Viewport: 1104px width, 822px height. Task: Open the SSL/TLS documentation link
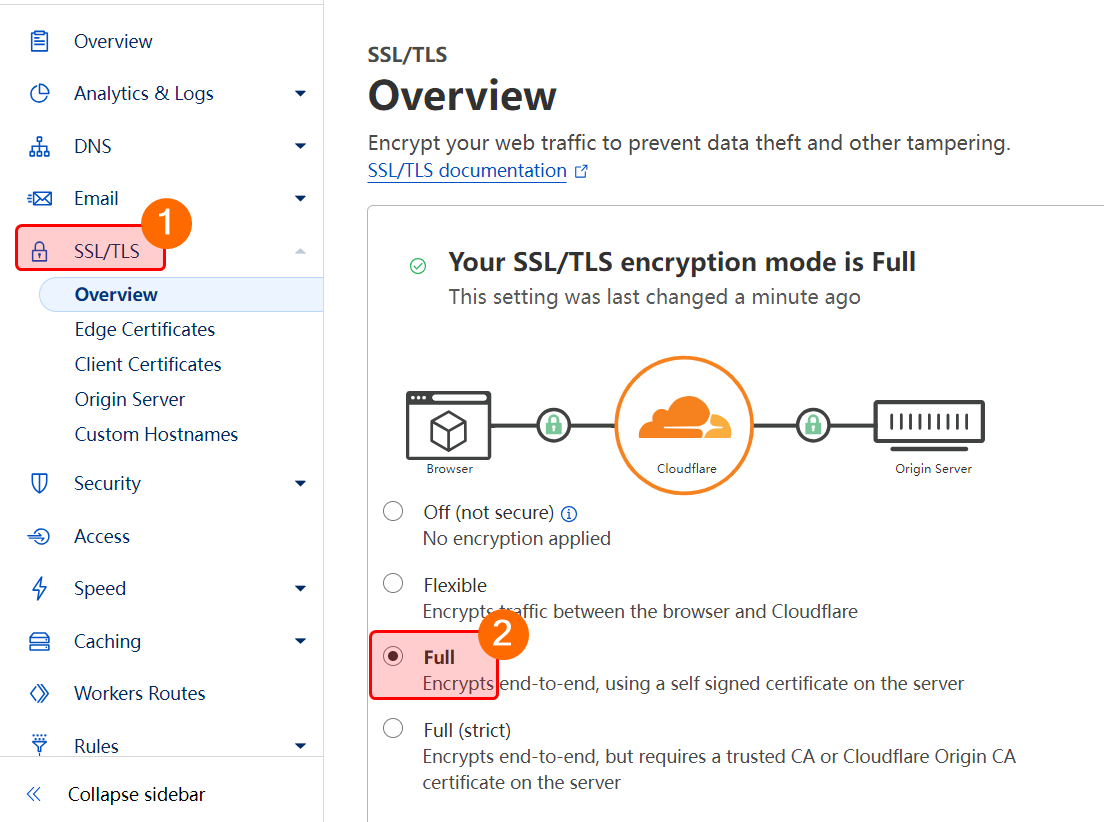point(467,171)
